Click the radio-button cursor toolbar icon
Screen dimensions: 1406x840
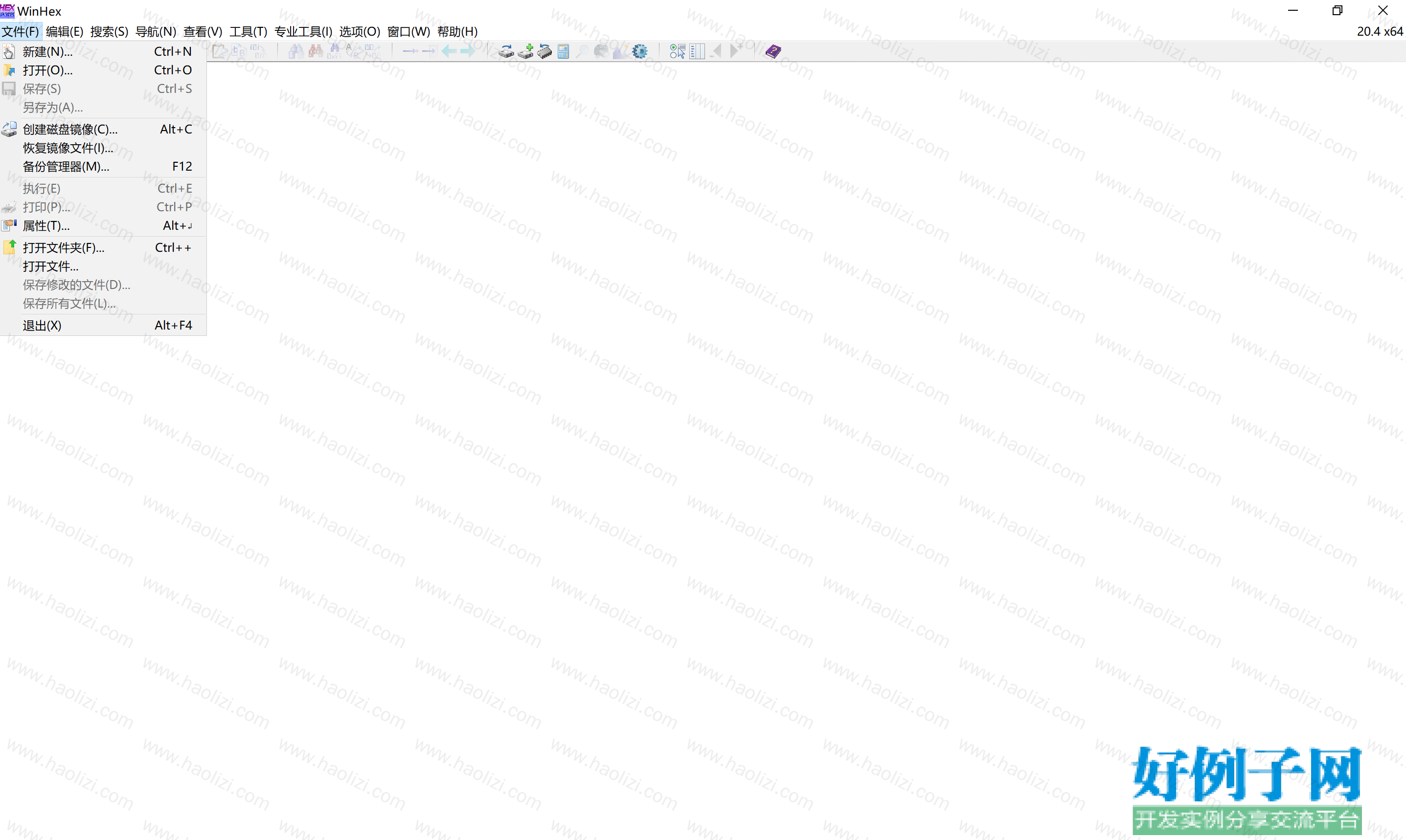click(678, 51)
